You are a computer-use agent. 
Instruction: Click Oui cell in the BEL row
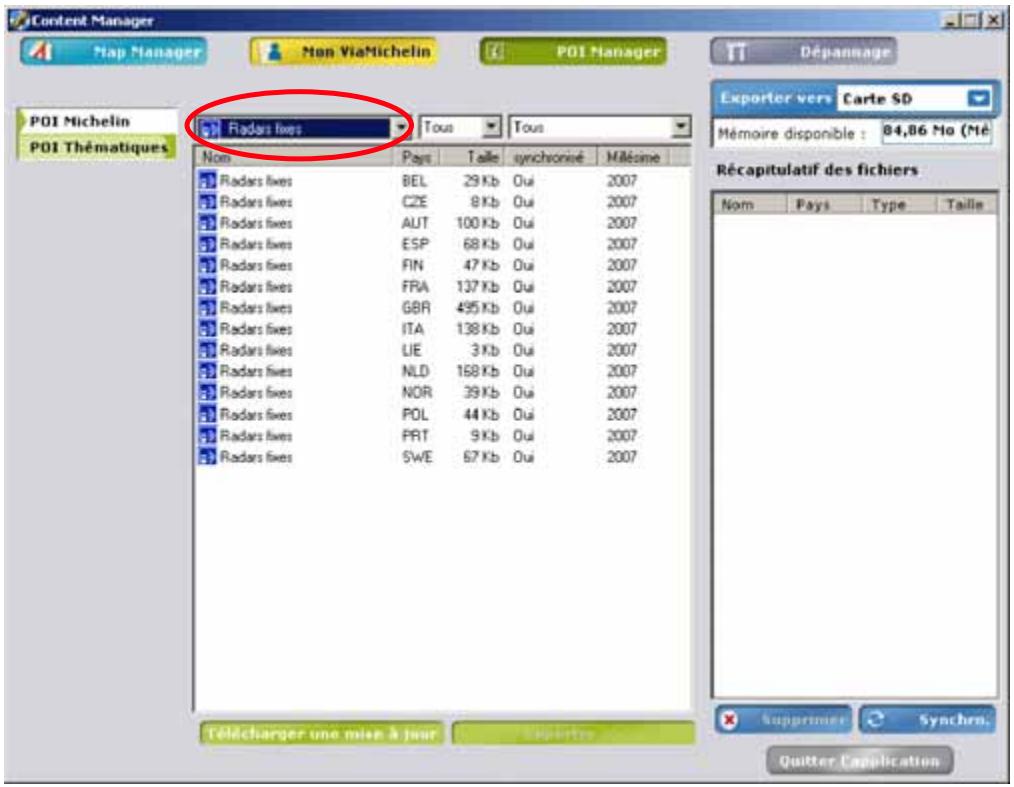tap(523, 180)
